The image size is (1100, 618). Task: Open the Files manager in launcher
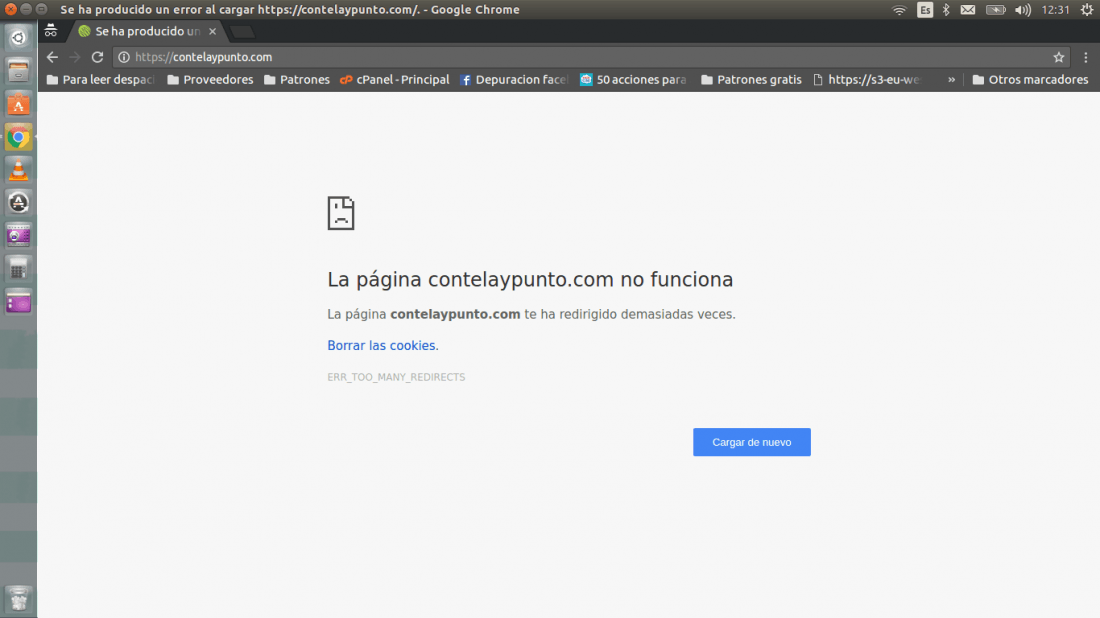(x=18, y=72)
